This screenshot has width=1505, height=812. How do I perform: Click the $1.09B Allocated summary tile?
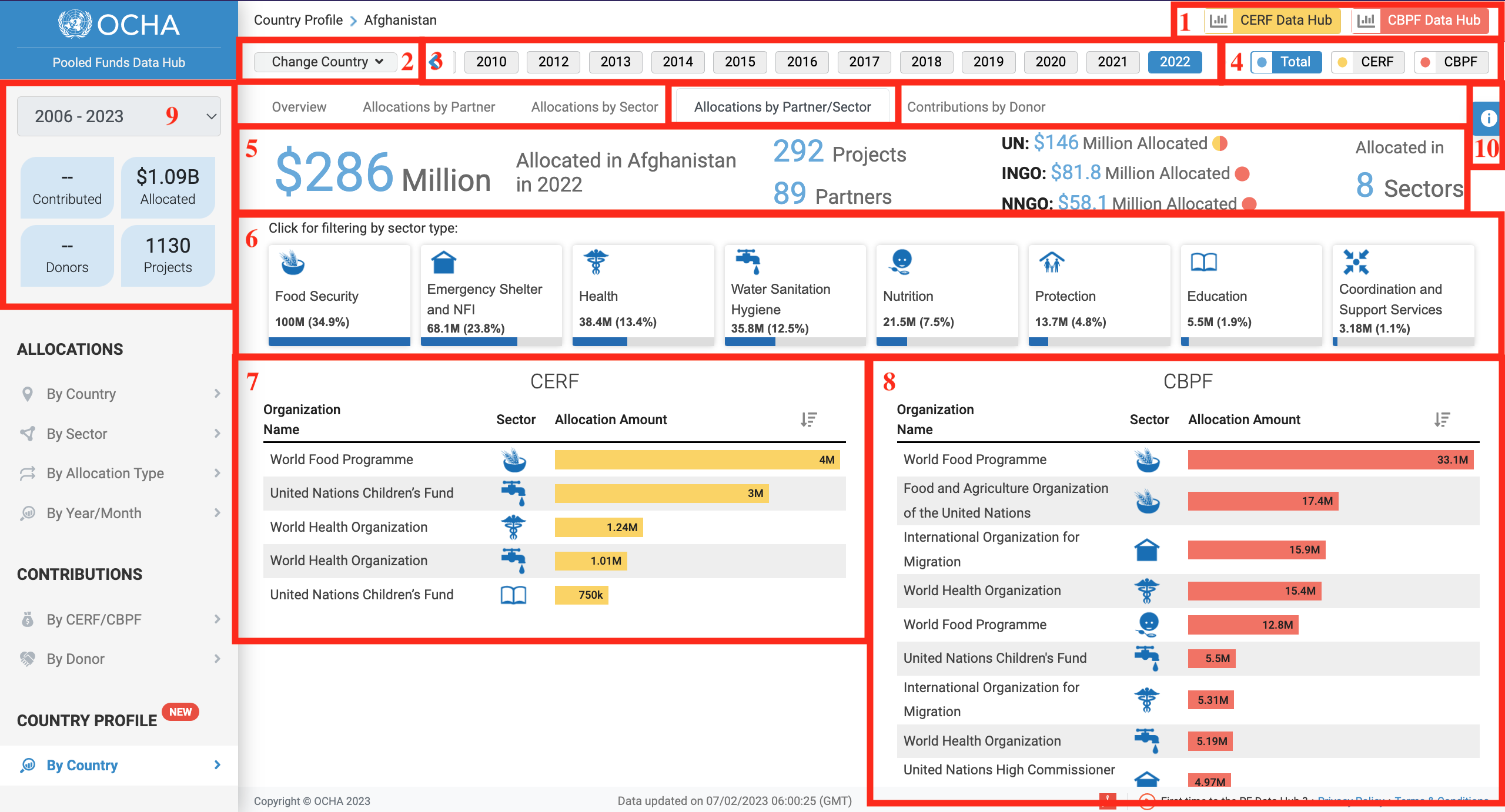click(168, 187)
